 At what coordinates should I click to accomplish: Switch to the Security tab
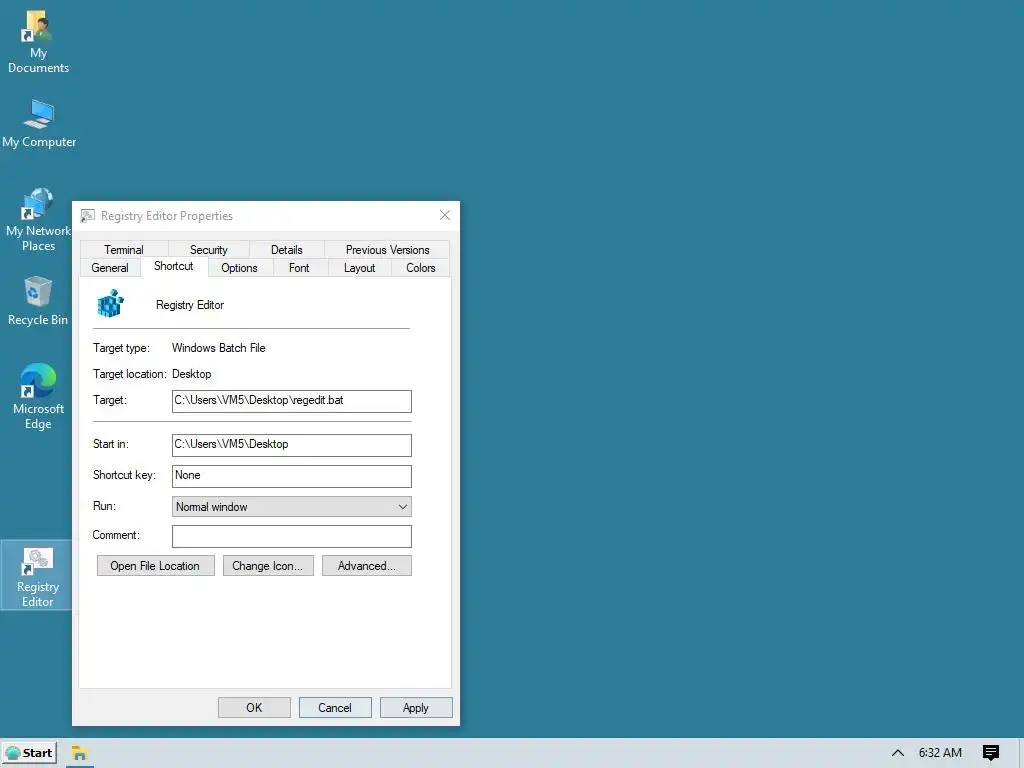point(208,249)
